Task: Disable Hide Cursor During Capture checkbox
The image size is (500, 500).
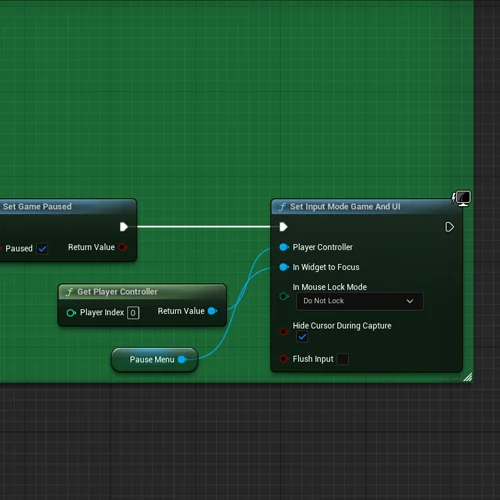Action: 302,337
